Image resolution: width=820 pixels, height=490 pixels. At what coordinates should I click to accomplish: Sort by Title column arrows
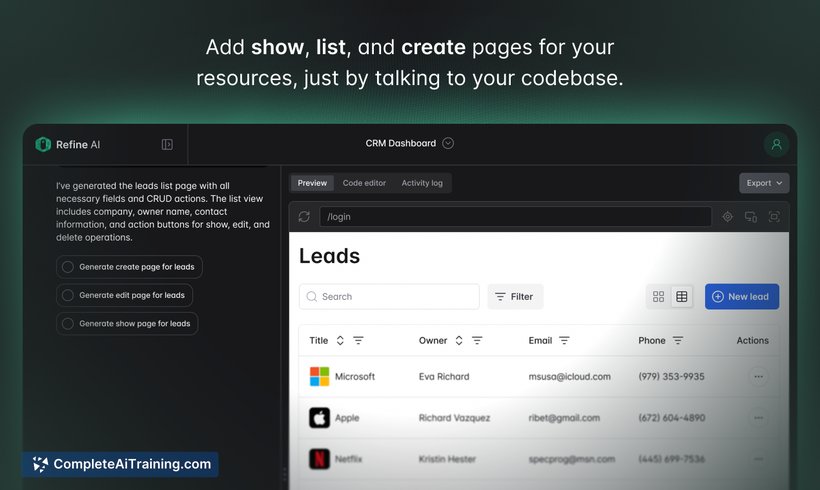coord(340,340)
